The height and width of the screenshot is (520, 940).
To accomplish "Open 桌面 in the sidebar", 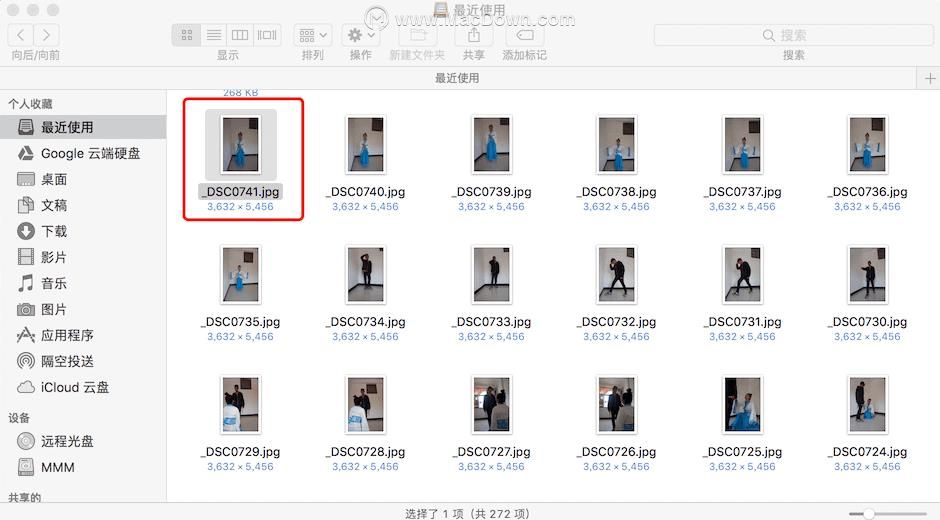I will tap(83, 179).
